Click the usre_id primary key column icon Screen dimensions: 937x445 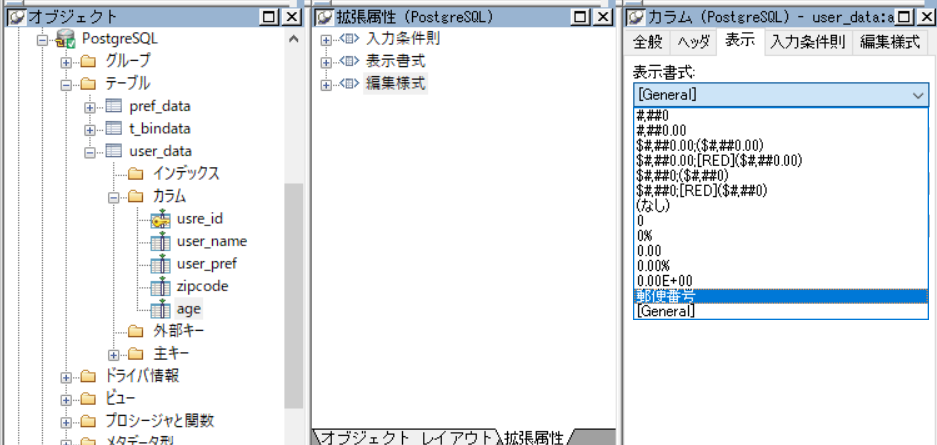coord(160,219)
